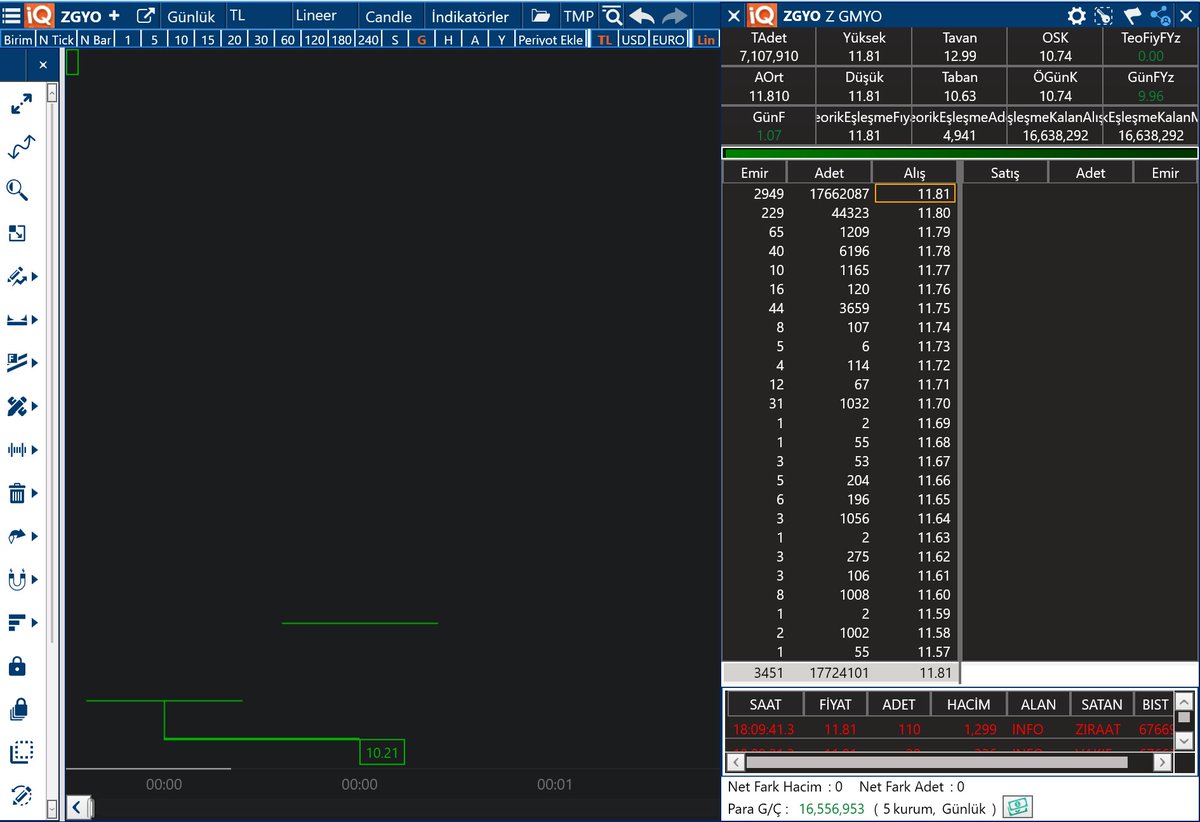The height and width of the screenshot is (822, 1200).
Task: Click the TMP template button
Action: pyautogui.click(x=579, y=16)
